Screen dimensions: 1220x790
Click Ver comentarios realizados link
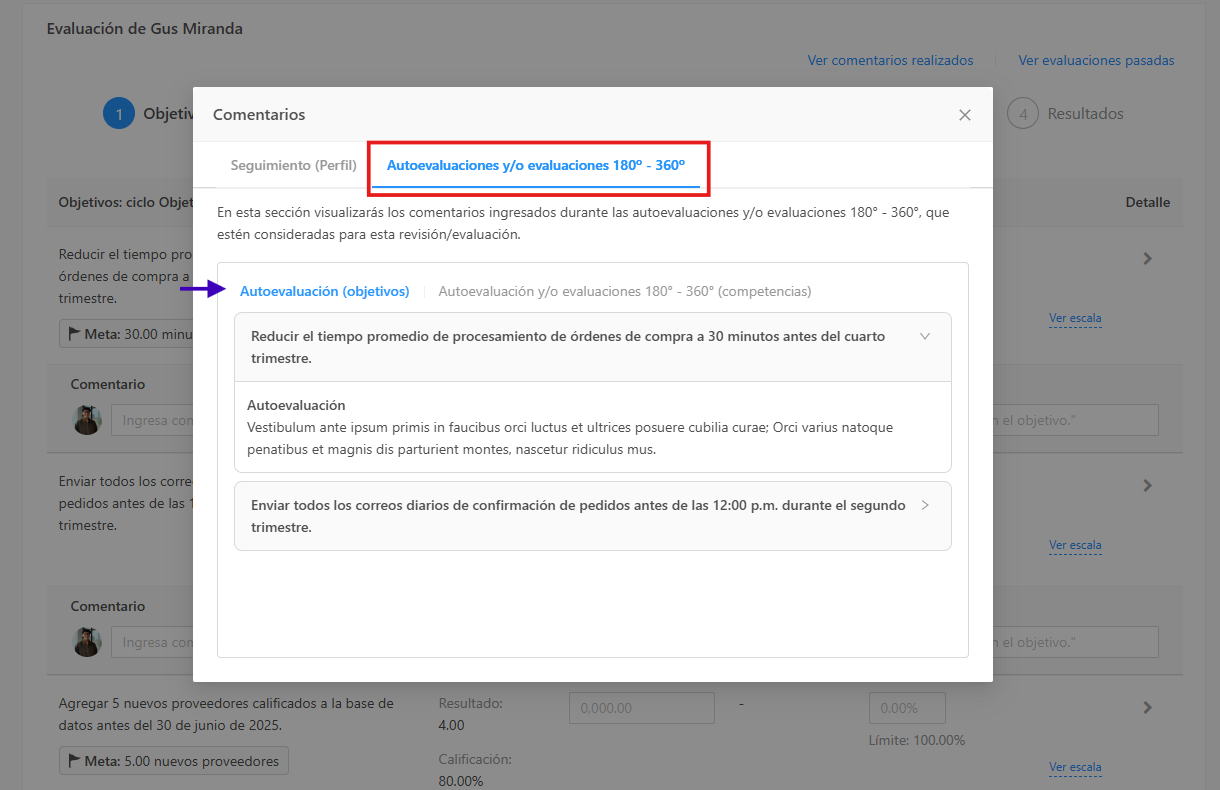tap(890, 60)
